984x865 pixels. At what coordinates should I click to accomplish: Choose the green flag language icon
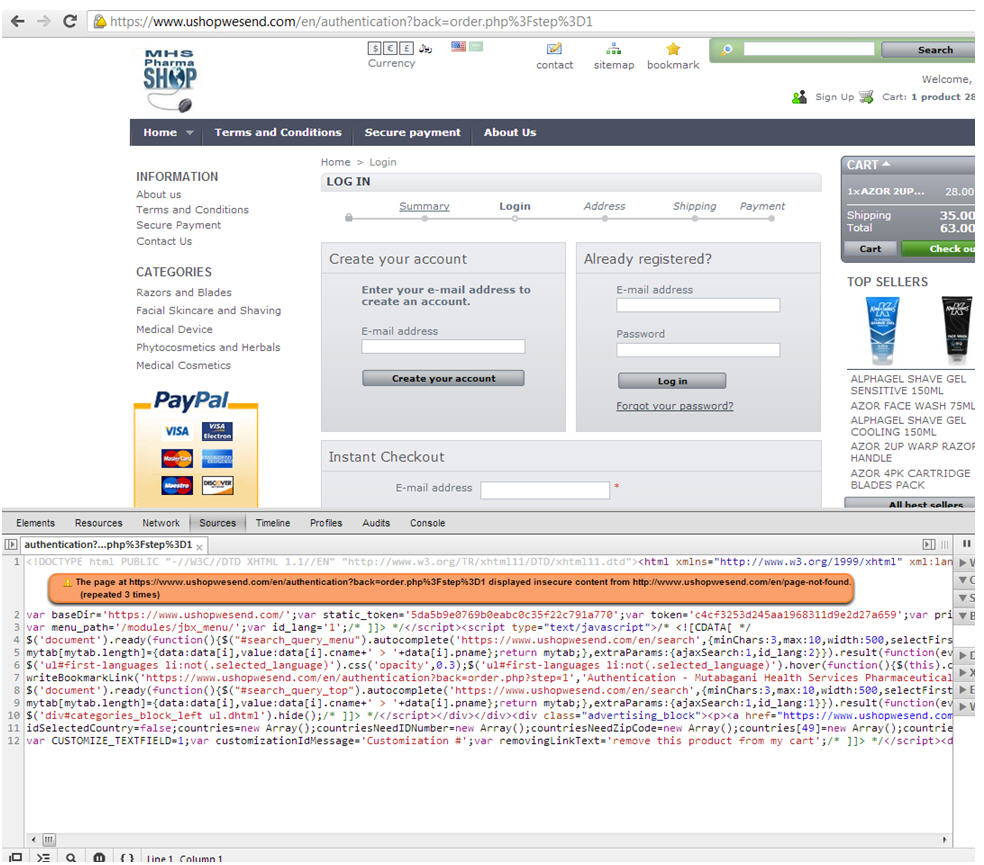point(476,46)
